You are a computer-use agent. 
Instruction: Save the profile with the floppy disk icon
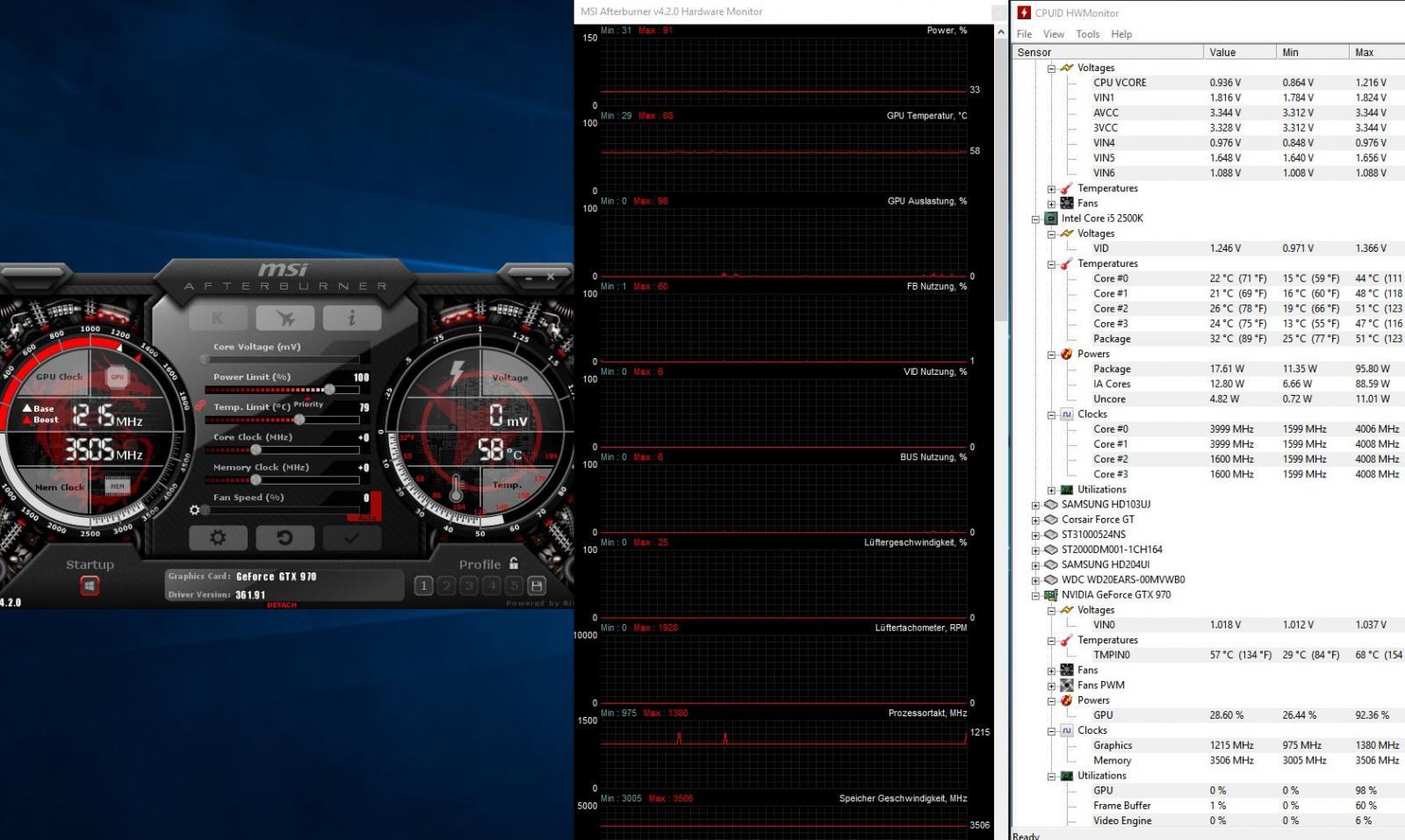coord(537,585)
